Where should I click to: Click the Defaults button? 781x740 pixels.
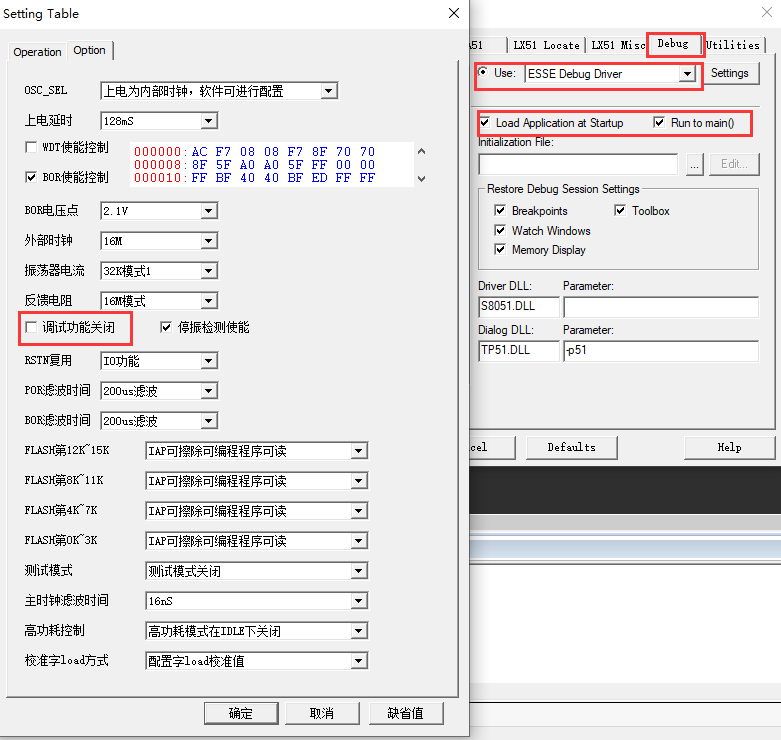tap(572, 447)
